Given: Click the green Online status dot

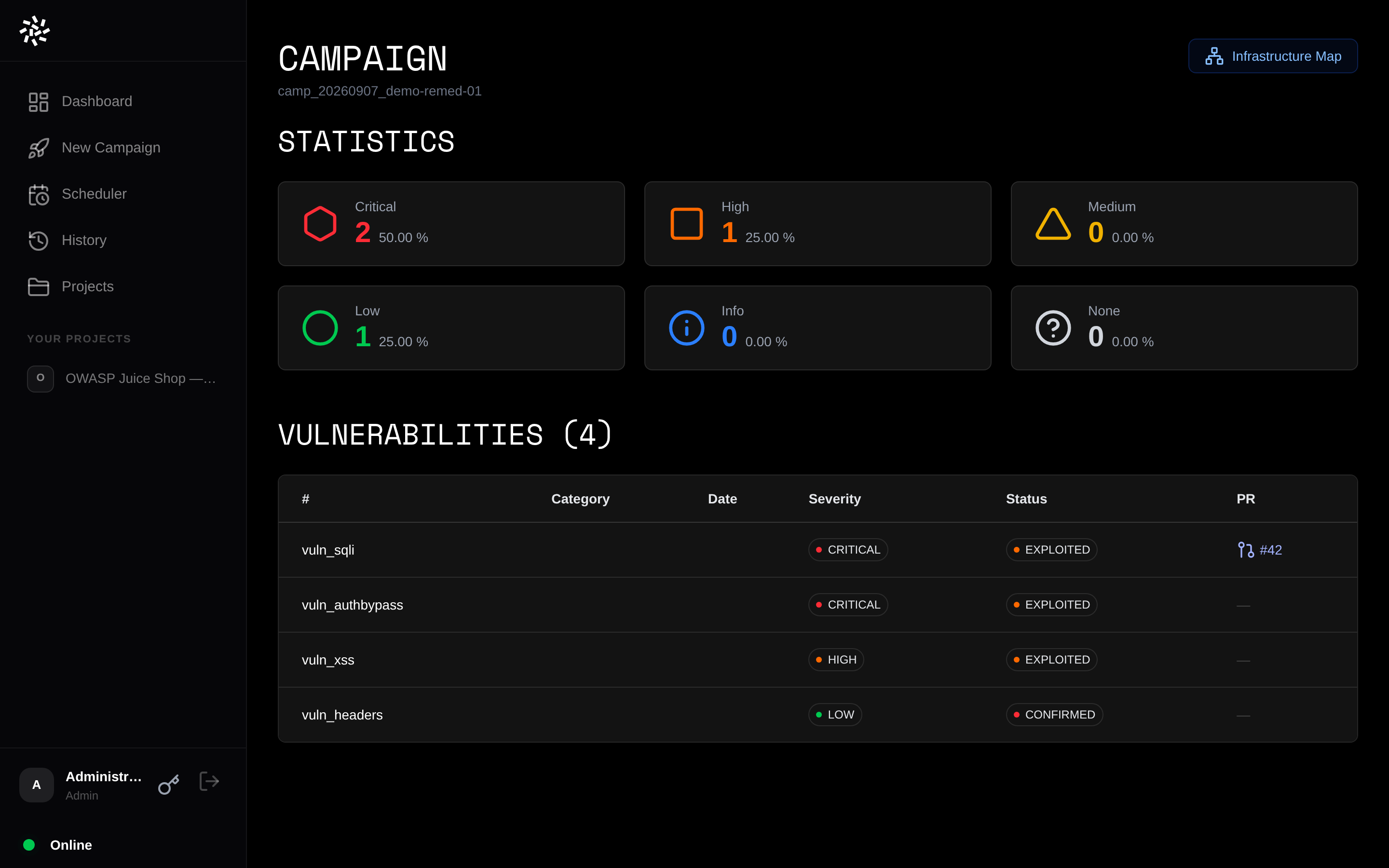Looking at the screenshot, I should pyautogui.click(x=29, y=845).
